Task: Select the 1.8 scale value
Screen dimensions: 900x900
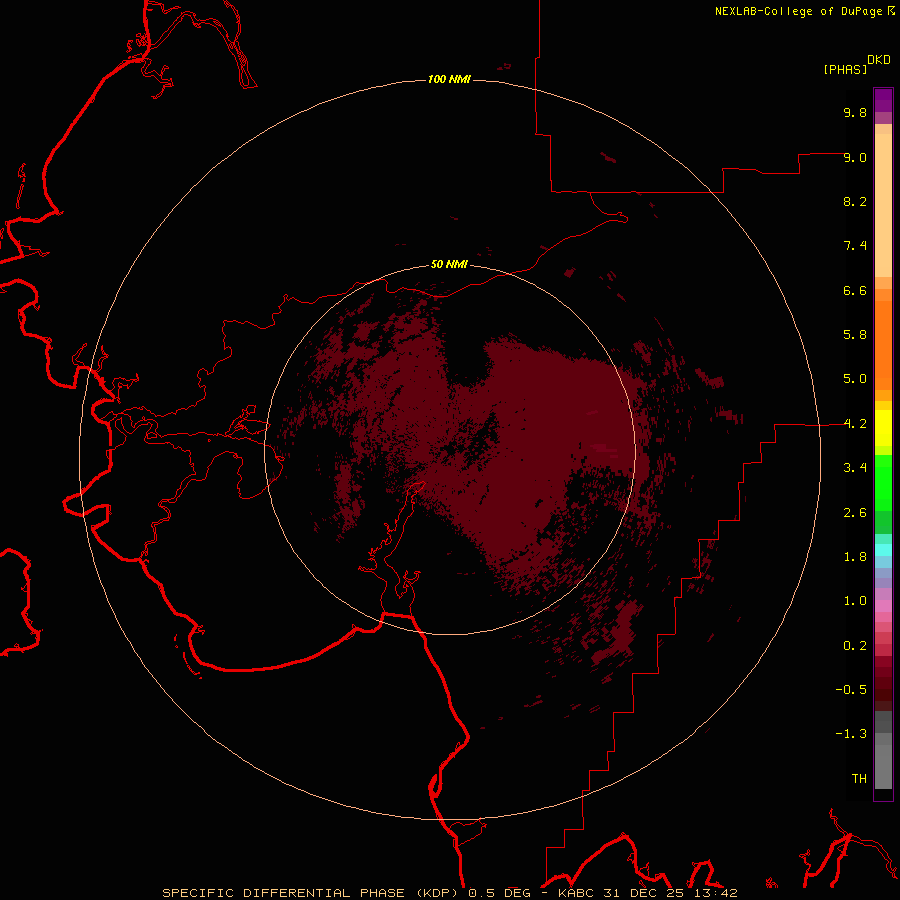Action: pyautogui.click(x=855, y=557)
